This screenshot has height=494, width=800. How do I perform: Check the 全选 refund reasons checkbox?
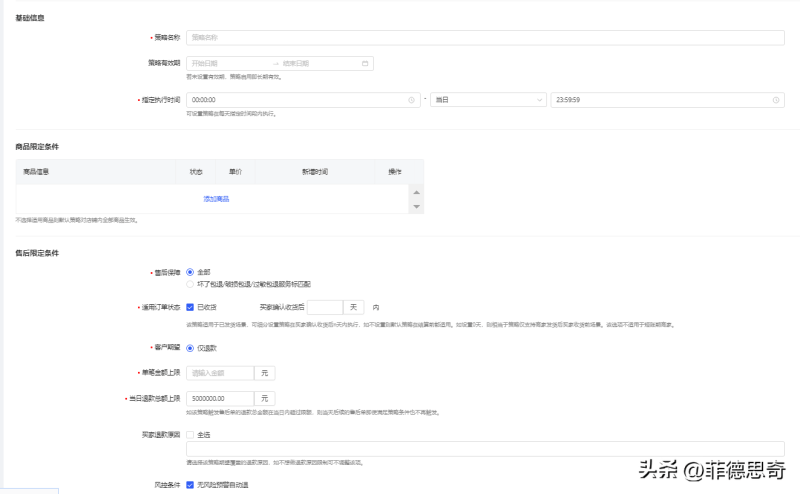click(x=191, y=435)
